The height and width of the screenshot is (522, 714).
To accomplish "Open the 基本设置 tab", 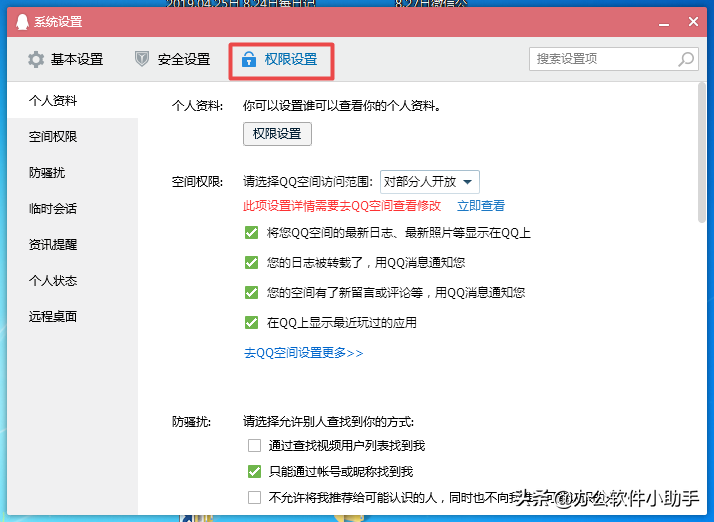I will tap(66, 59).
